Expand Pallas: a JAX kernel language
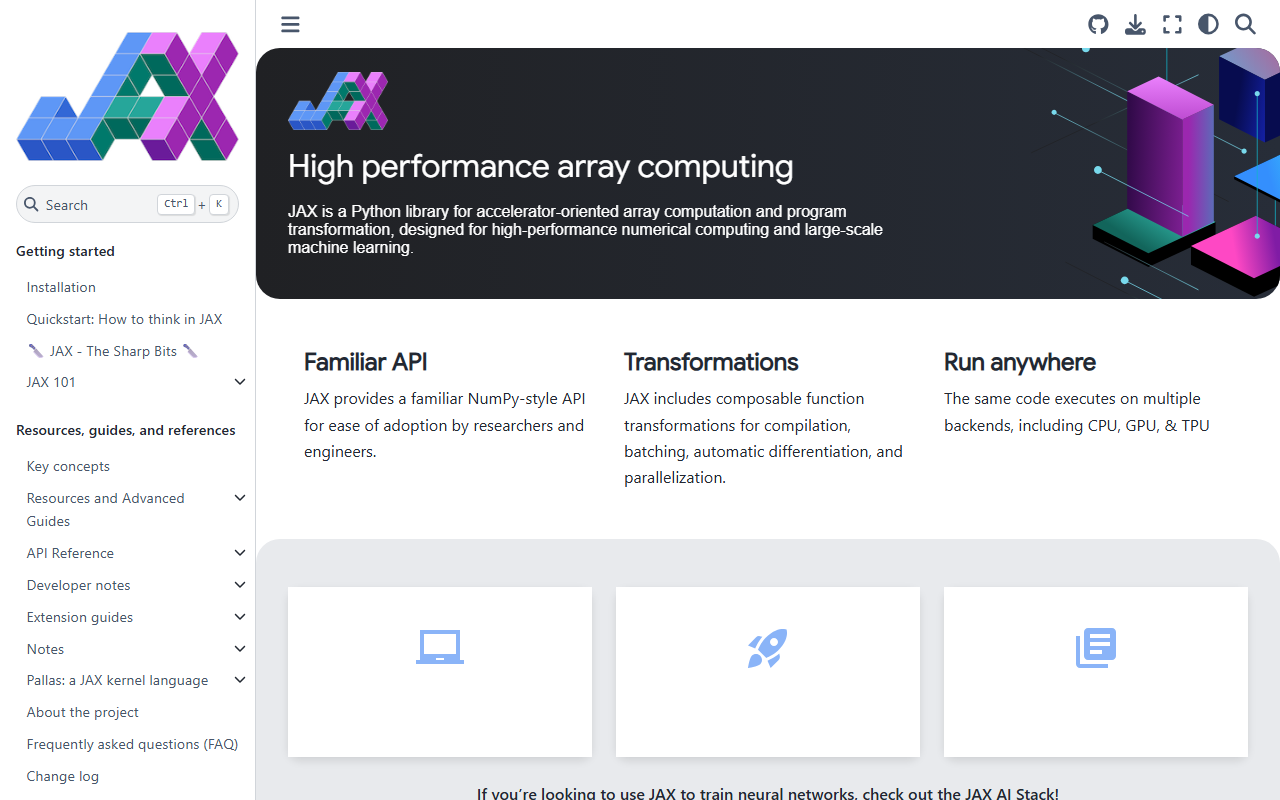The height and width of the screenshot is (800, 1280). point(240,680)
